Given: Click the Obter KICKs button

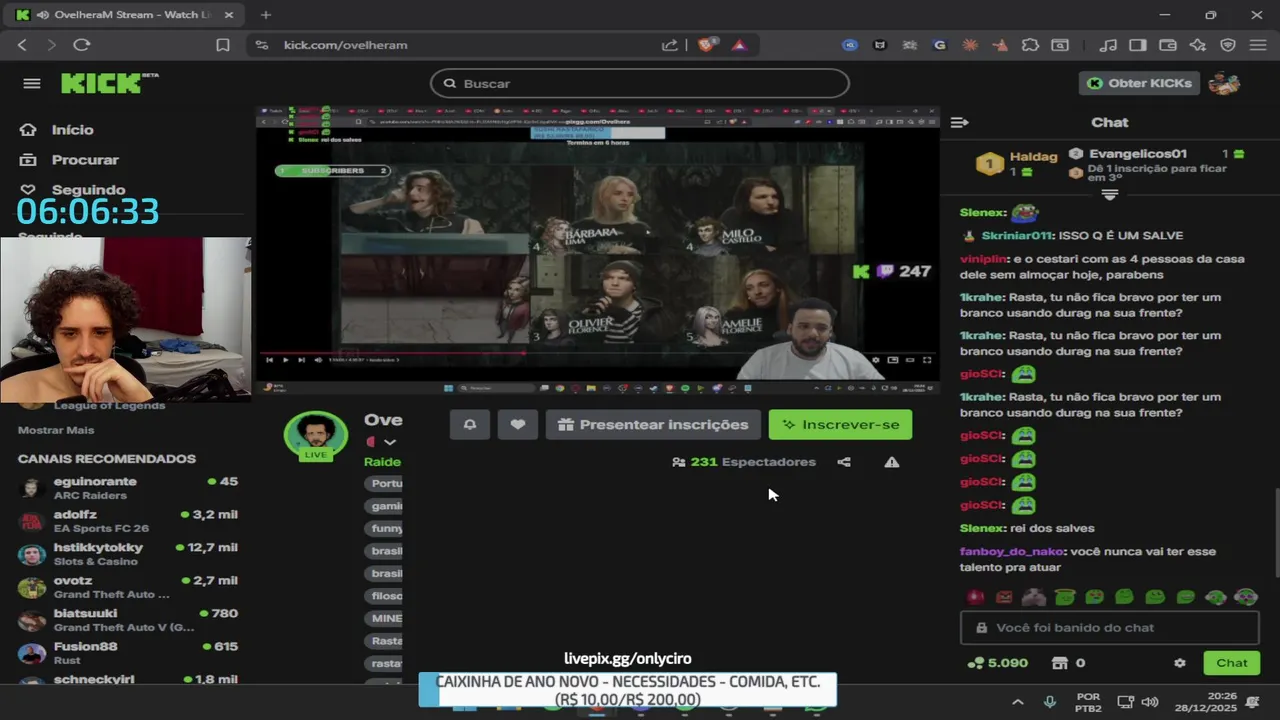Looking at the screenshot, I should coord(1139,83).
